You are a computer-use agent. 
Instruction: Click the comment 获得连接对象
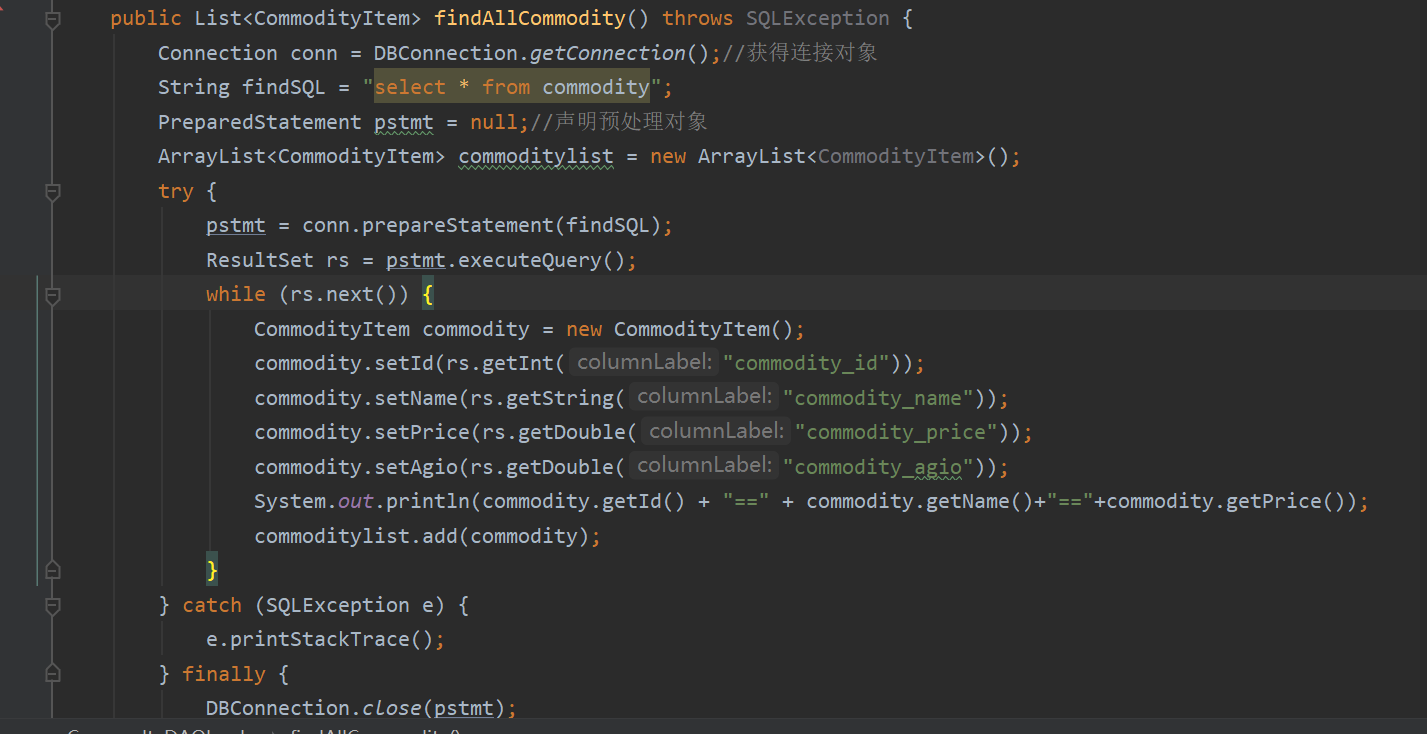pyautogui.click(x=812, y=53)
